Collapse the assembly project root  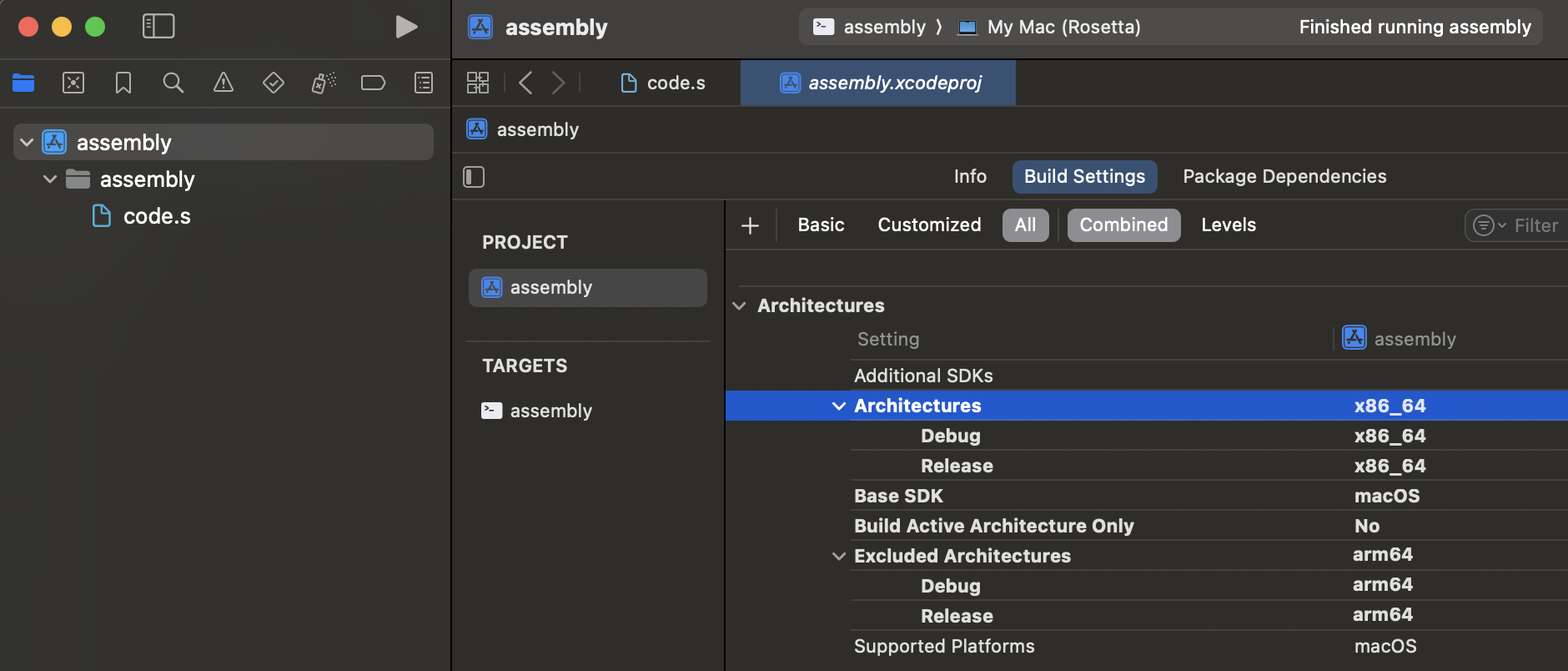pyautogui.click(x=27, y=143)
